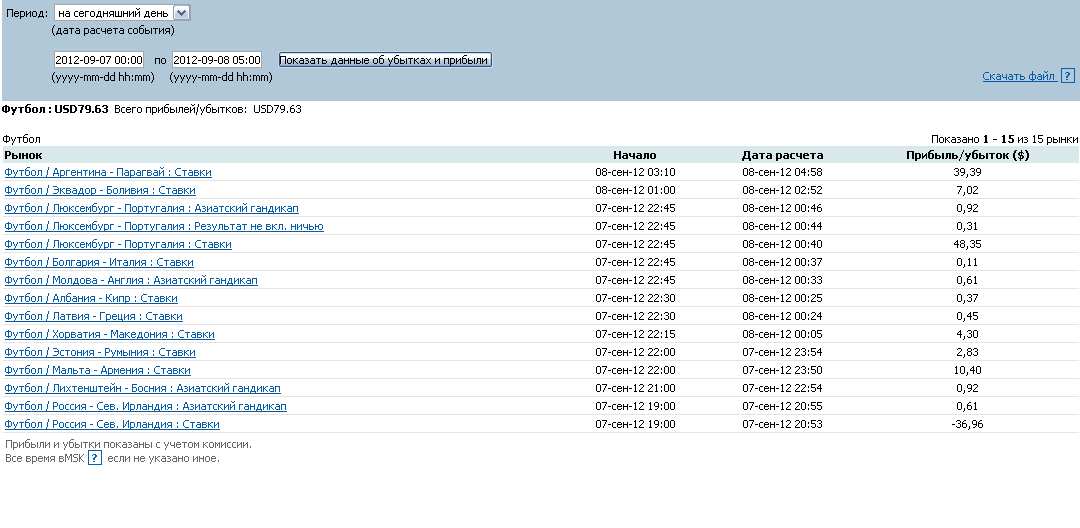Open Люксембург - Португалия : Ставки market

(118, 244)
